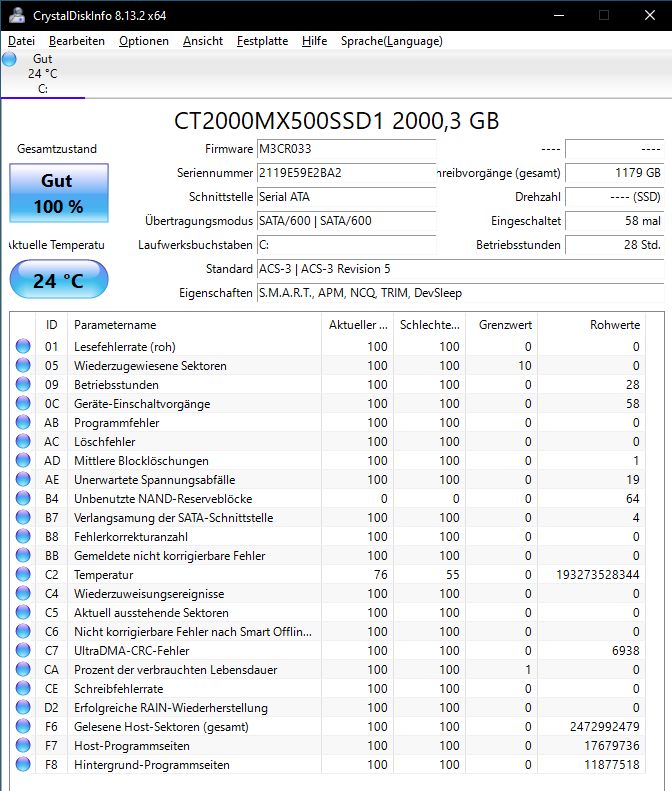
Task: Select the UltraDMA-CRC-Fehler raw value 6938
Action: pos(626,651)
